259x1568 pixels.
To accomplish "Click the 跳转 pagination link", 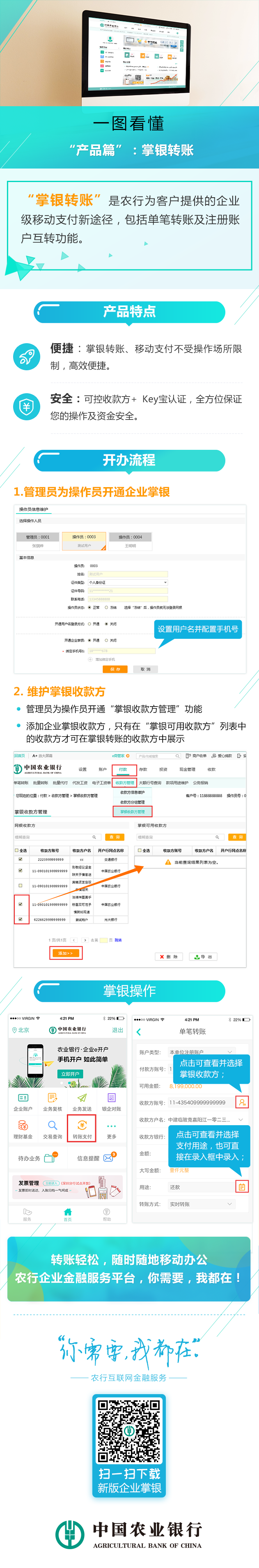I will tap(118, 940).
